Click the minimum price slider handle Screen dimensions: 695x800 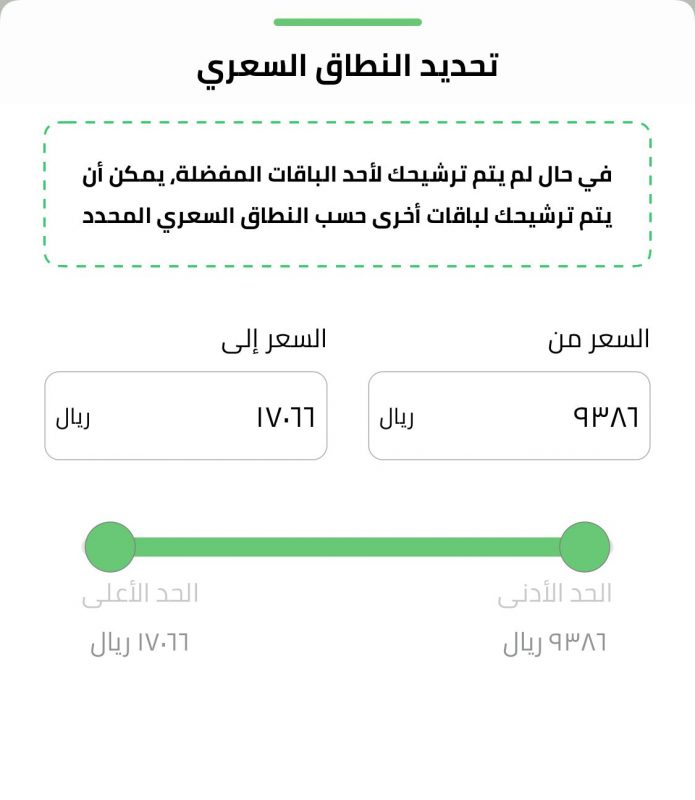585,547
